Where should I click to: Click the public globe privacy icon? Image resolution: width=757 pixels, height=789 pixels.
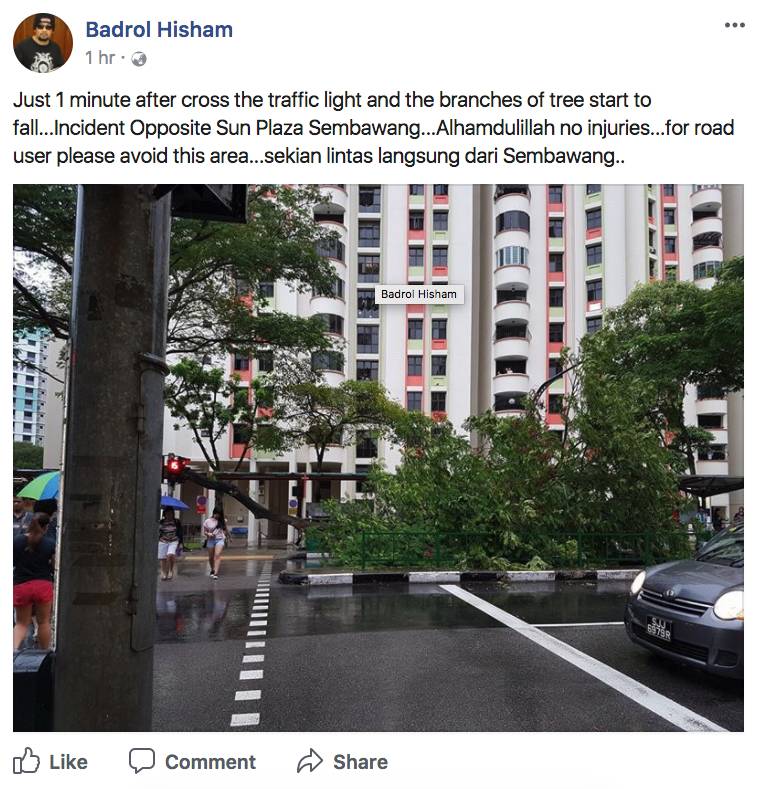[x=138, y=59]
